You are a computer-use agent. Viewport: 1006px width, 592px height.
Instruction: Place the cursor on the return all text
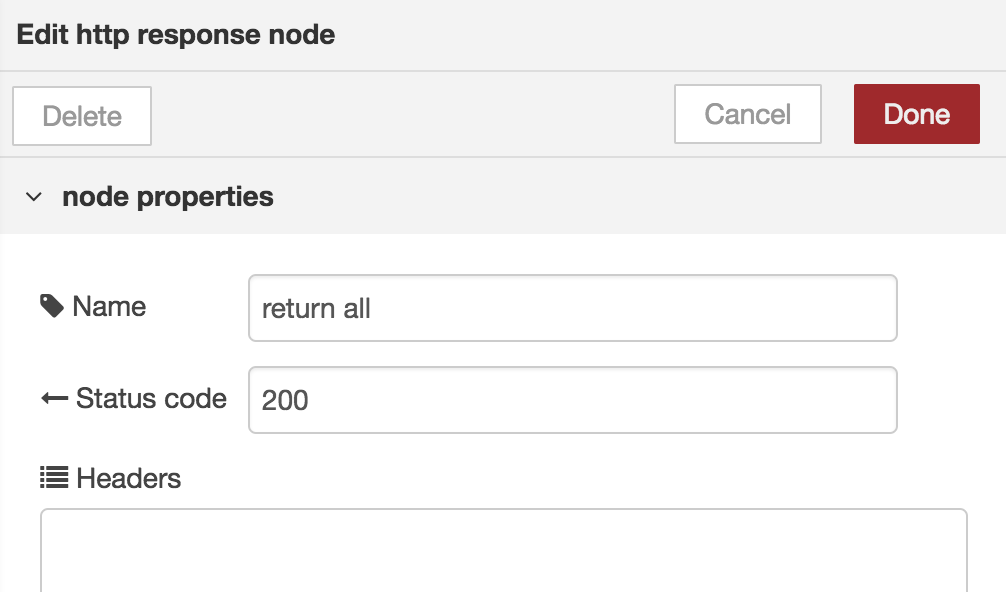pos(316,309)
